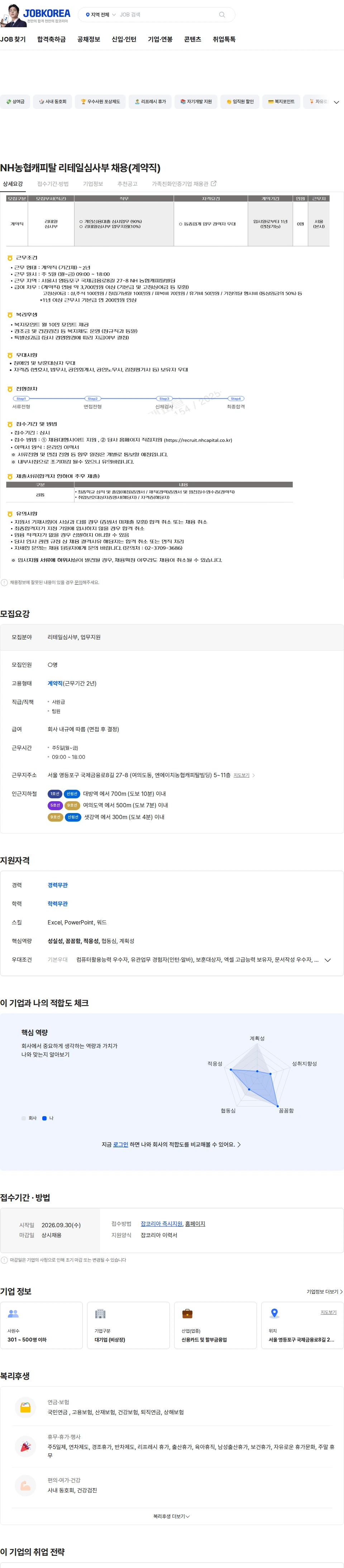Switch to the 추천공고 tab
The height and width of the screenshot is (1568, 344).
[x=127, y=184]
